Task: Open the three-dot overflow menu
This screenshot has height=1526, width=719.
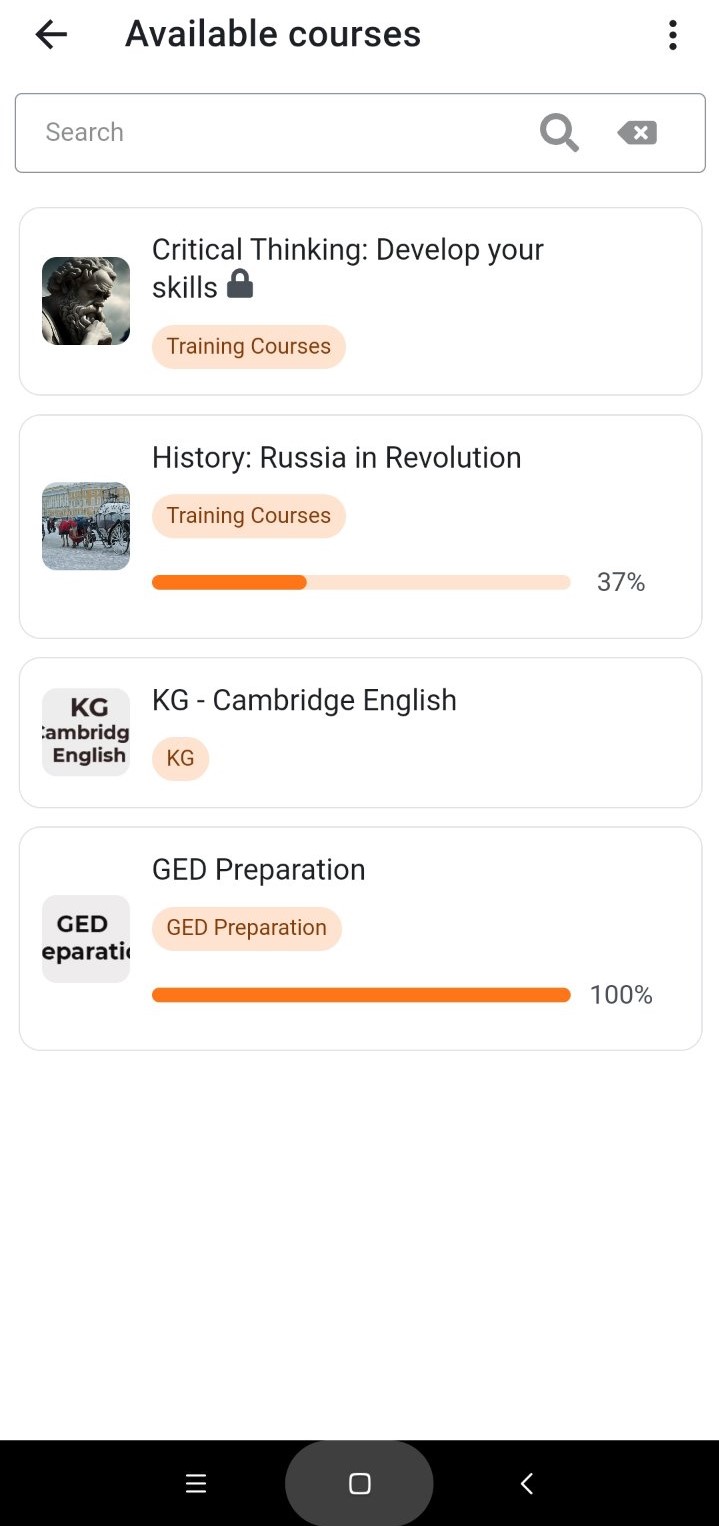Action: tap(672, 35)
